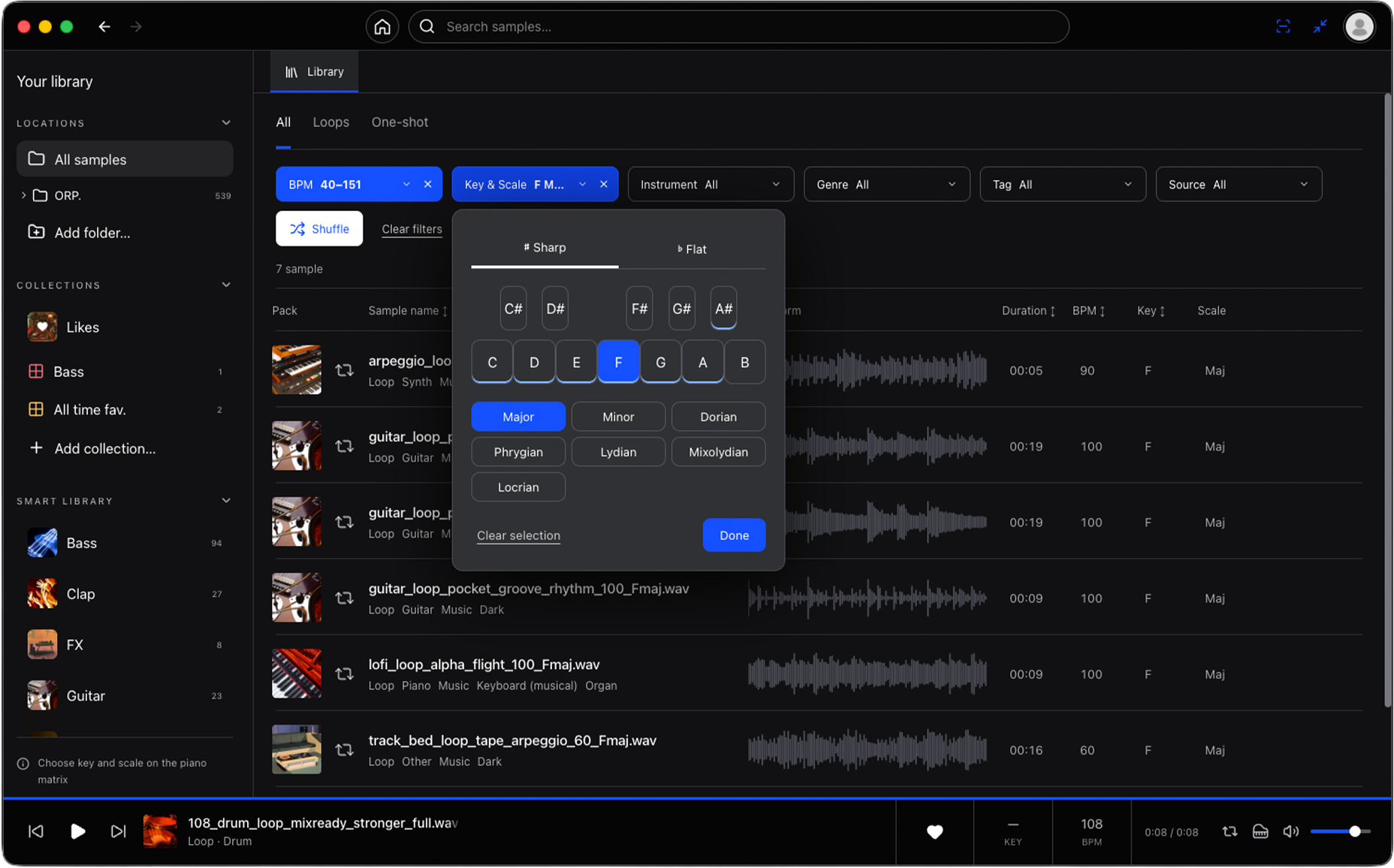Click Add folder icon in Locations

[x=36, y=232]
